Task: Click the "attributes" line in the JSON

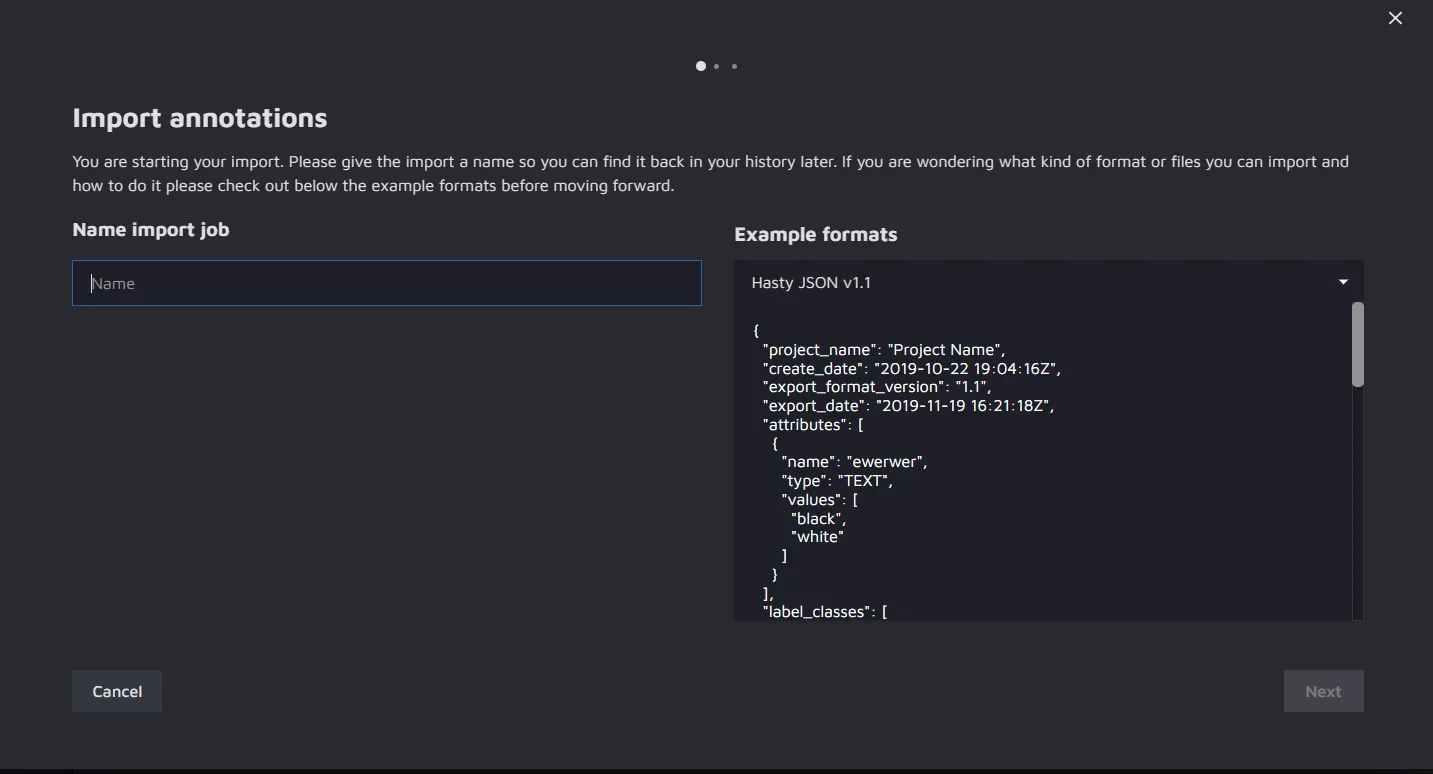Action: pos(812,425)
